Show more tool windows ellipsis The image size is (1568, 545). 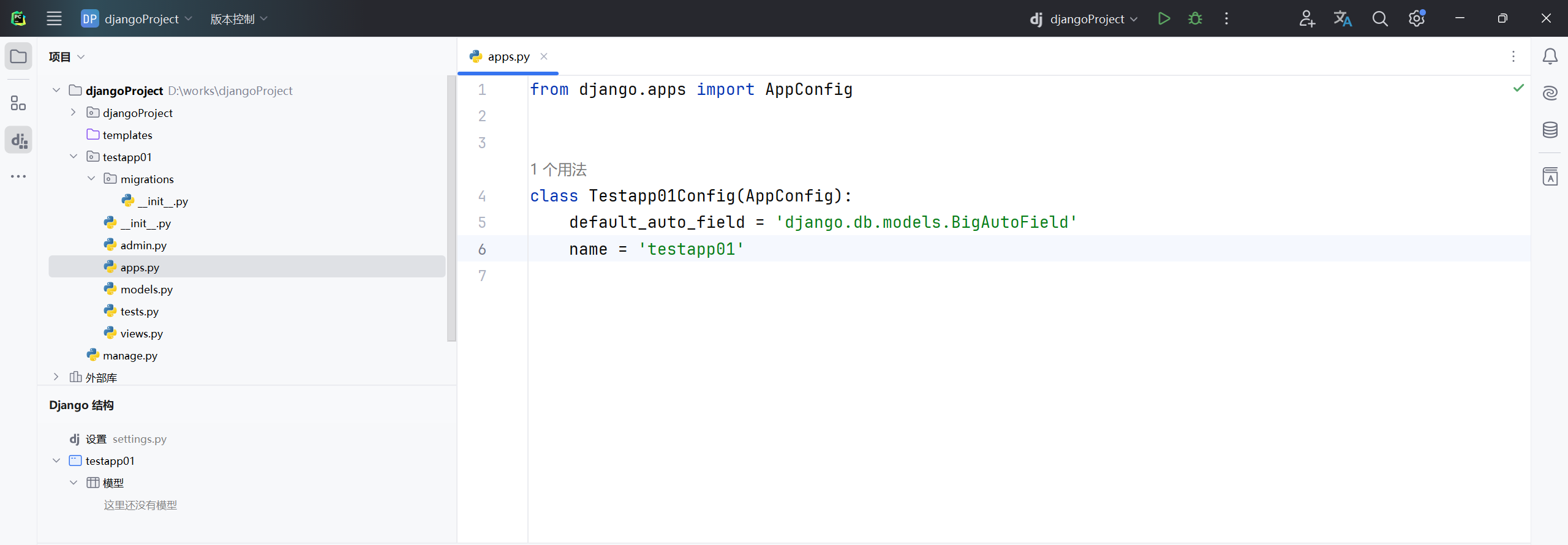pyautogui.click(x=18, y=176)
